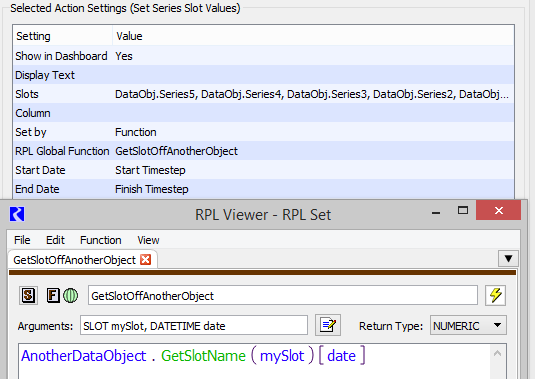Close the GetSlotOffAnotherObject tab with red X
The width and height of the screenshot is (535, 379).
146,260
